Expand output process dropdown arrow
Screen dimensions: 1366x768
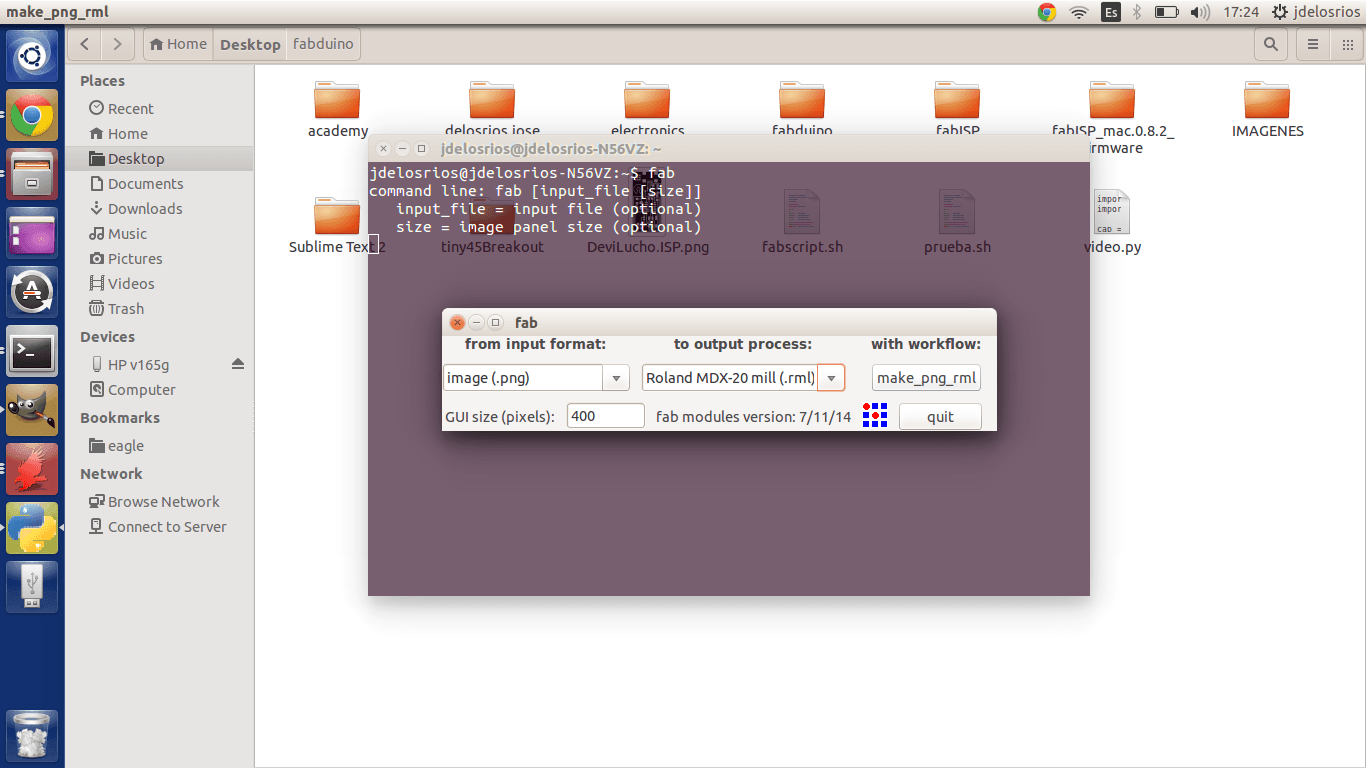(x=831, y=377)
